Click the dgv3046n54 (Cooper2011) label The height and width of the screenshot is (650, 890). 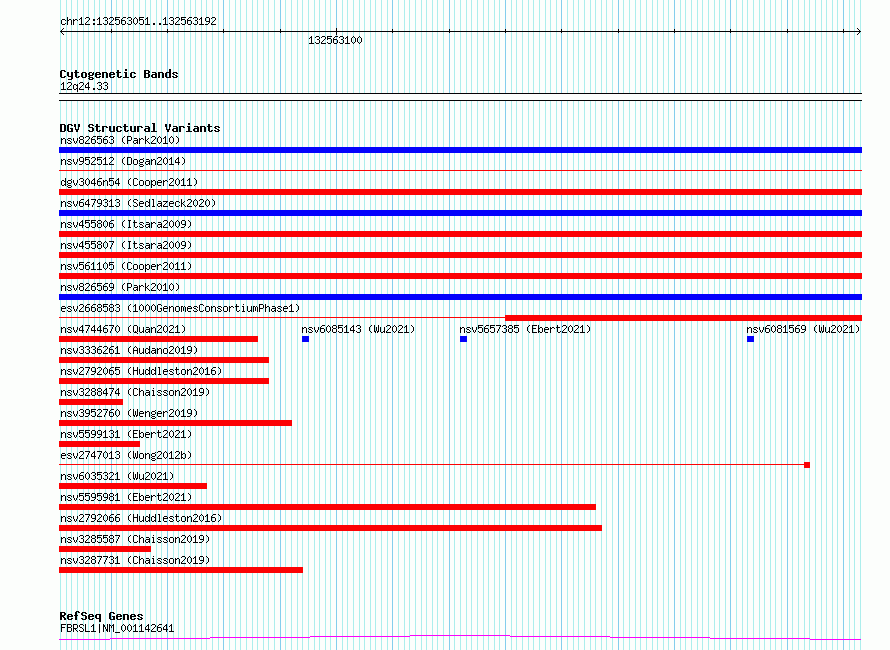pos(129,182)
